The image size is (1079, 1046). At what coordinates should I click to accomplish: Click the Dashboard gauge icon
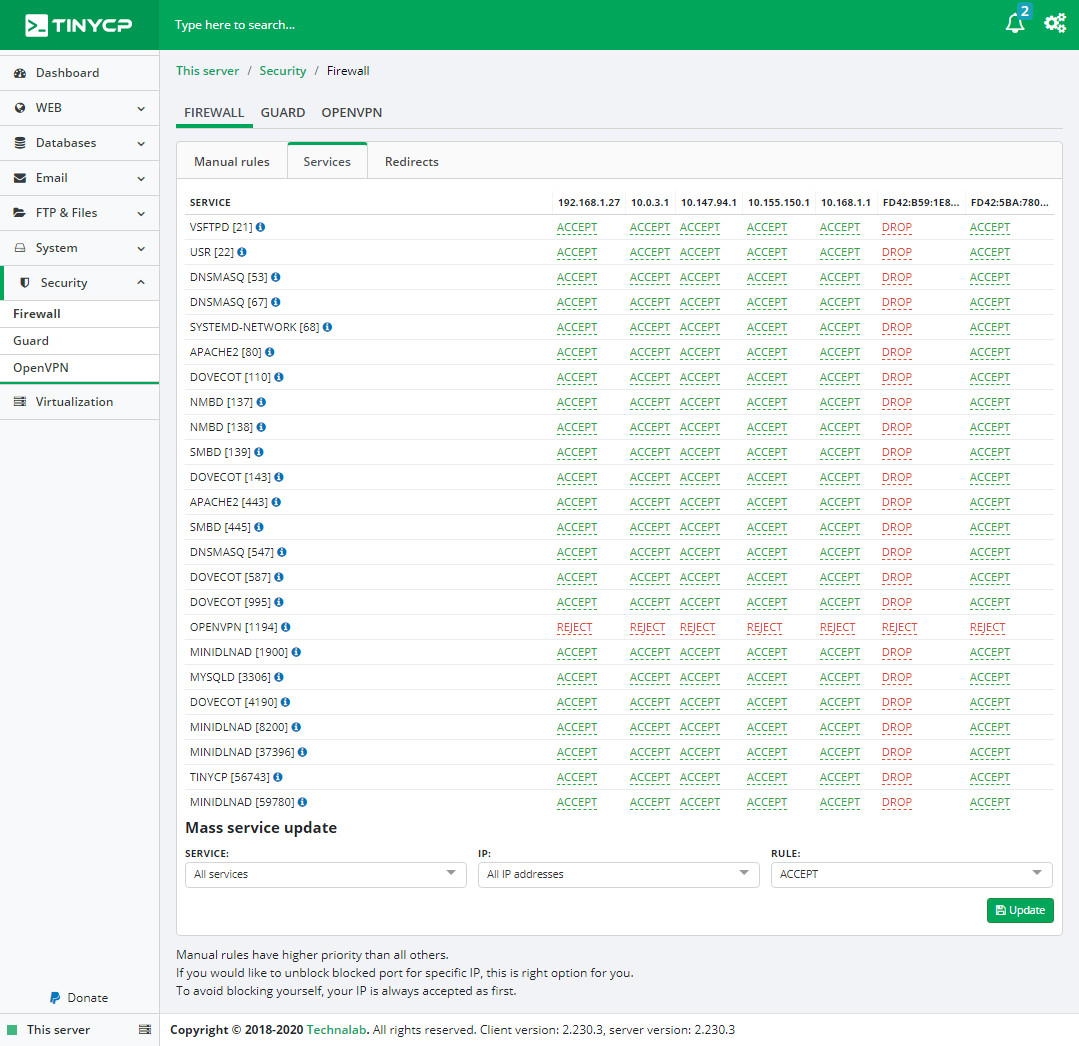[x=20, y=73]
